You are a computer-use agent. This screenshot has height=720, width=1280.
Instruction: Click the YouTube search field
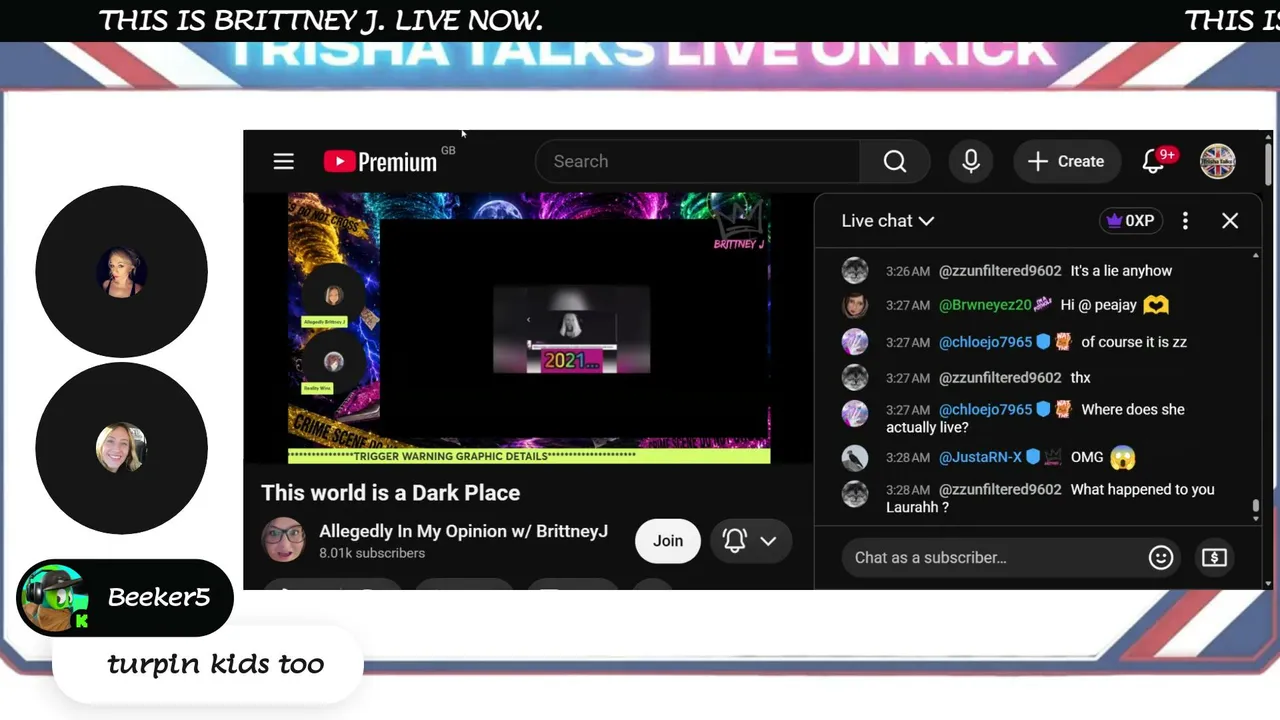point(698,161)
